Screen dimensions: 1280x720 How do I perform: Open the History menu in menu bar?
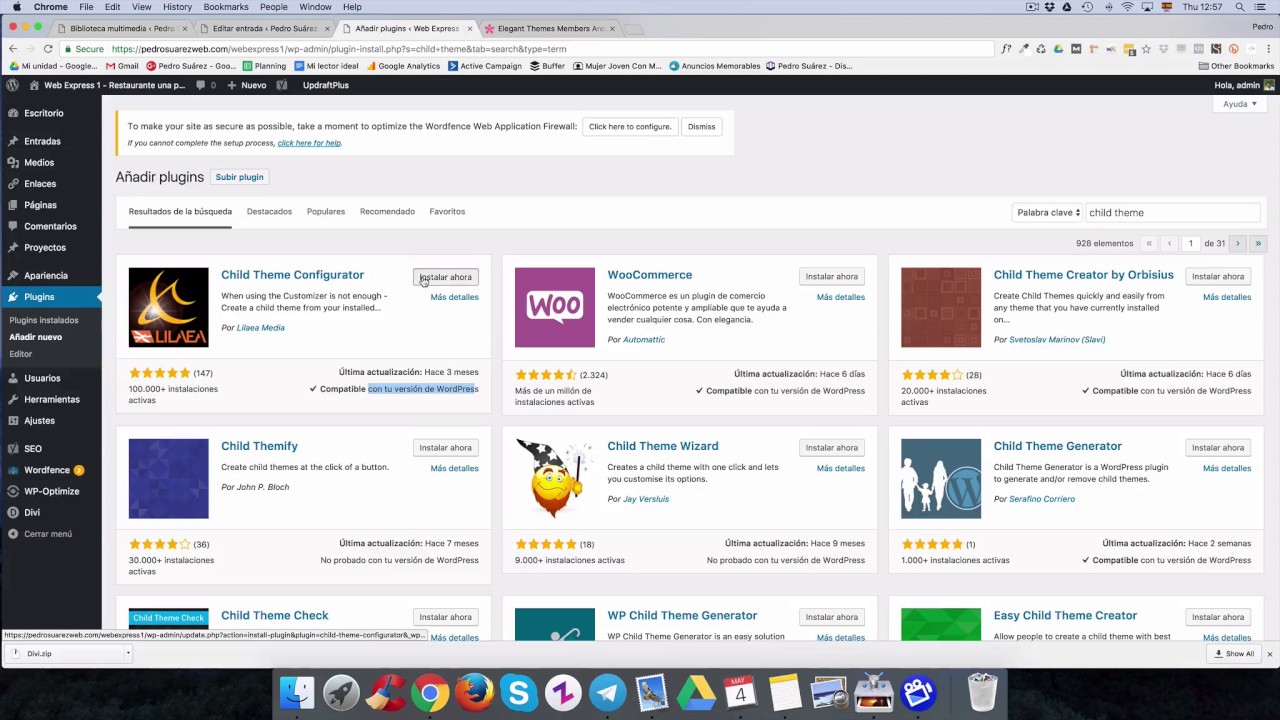[177, 7]
